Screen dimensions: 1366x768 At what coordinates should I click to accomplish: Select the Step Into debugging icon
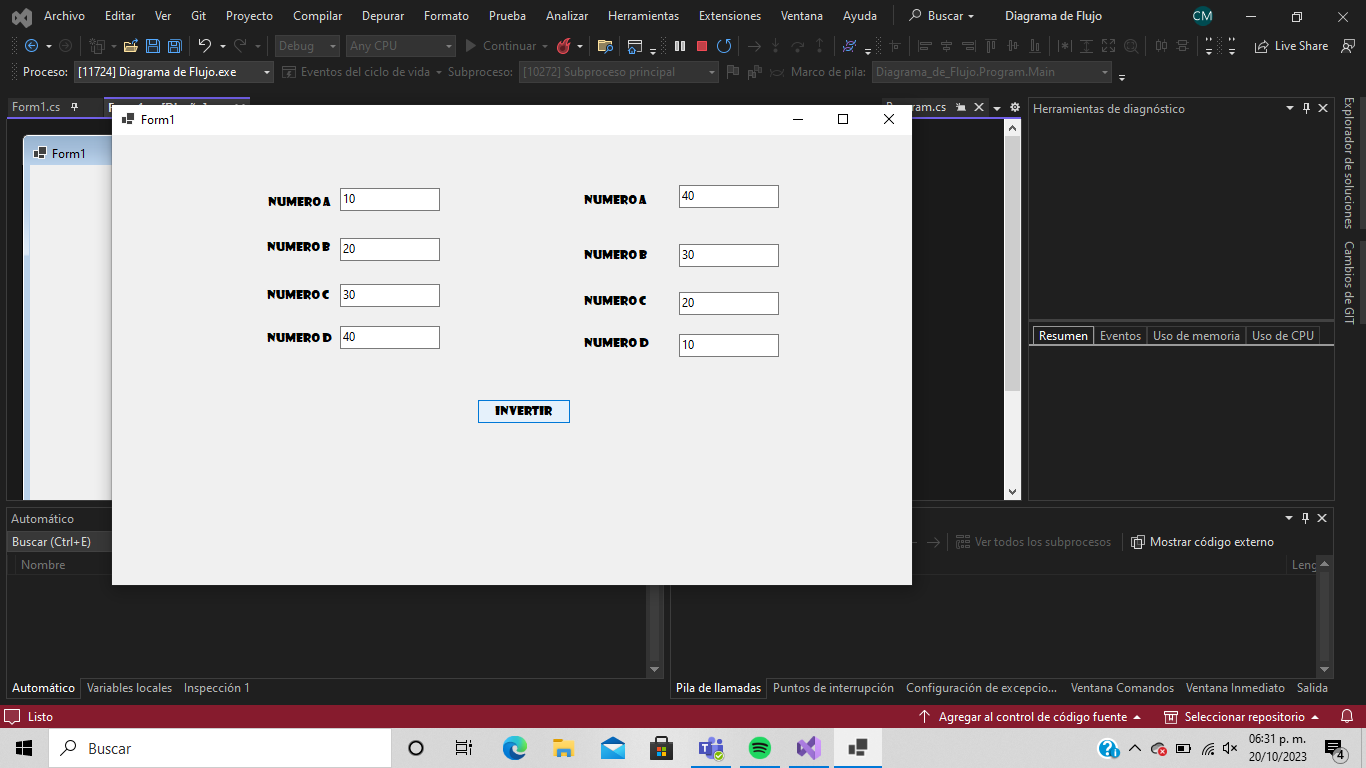(x=775, y=46)
